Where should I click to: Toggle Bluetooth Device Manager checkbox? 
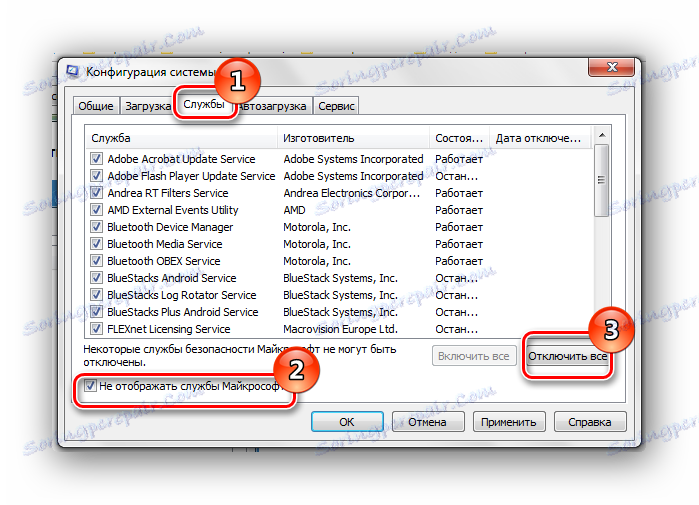coord(96,226)
